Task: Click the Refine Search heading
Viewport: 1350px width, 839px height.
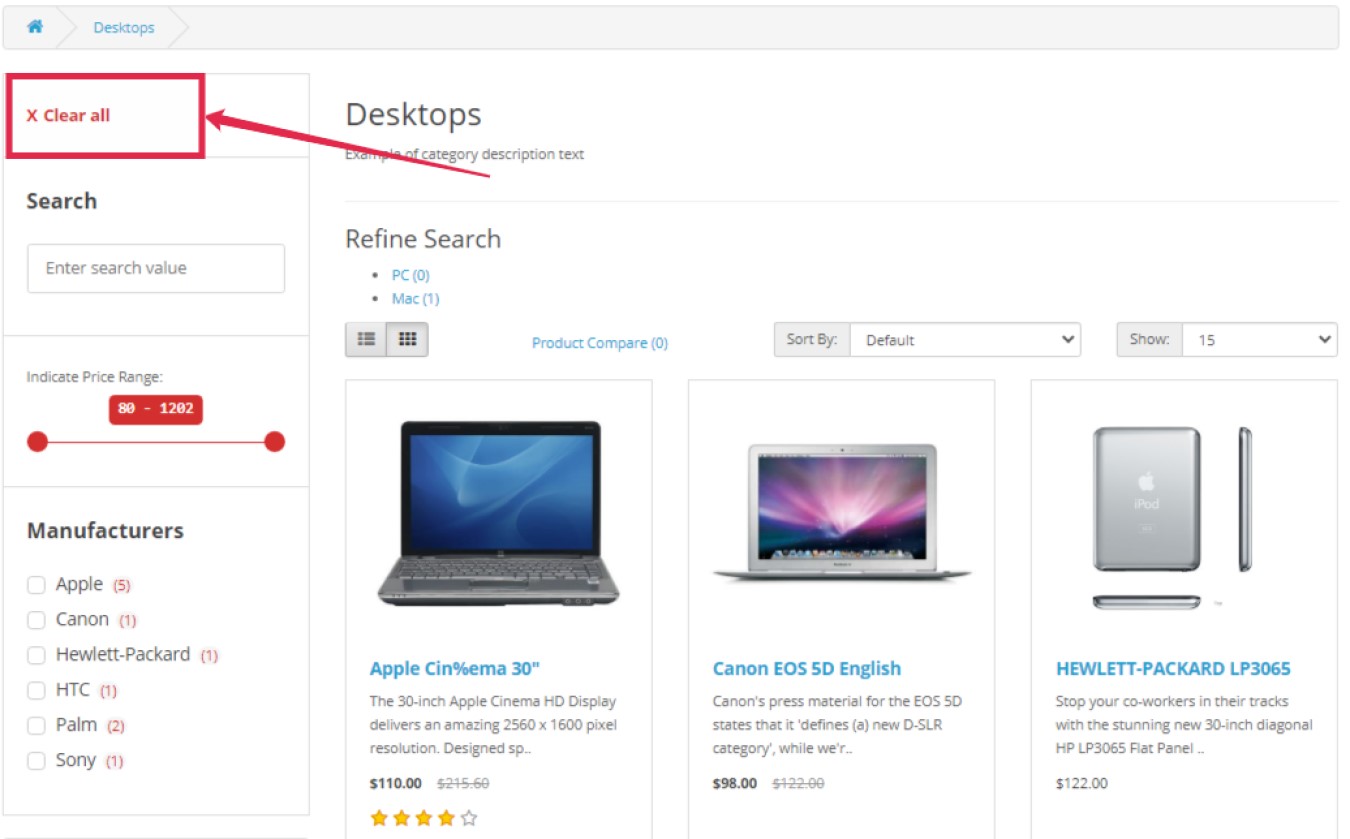Action: (x=423, y=239)
